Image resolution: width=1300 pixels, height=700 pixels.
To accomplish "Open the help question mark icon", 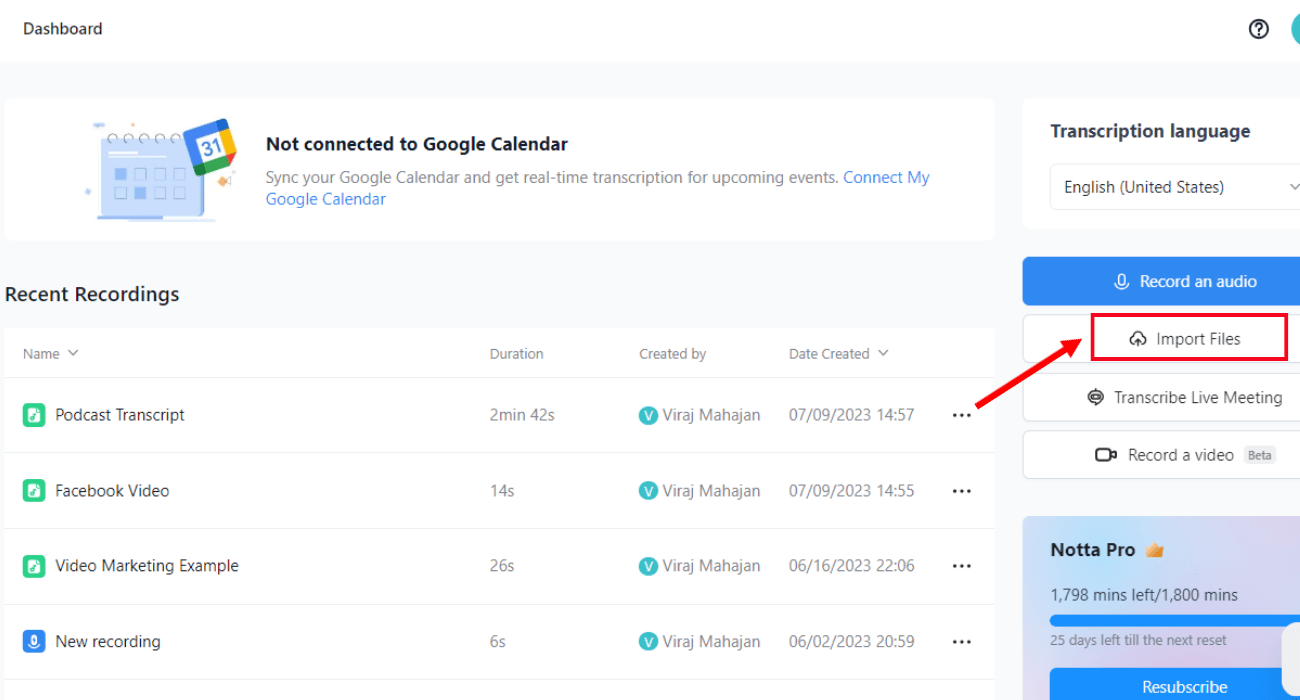I will [1259, 29].
